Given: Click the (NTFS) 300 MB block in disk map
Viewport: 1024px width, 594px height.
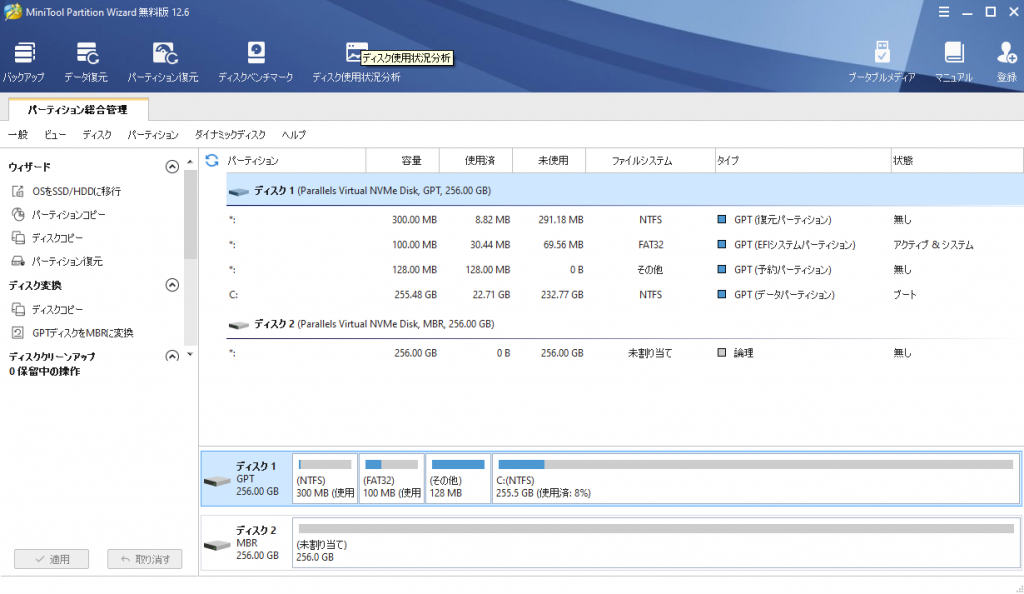Looking at the screenshot, I should [325, 478].
